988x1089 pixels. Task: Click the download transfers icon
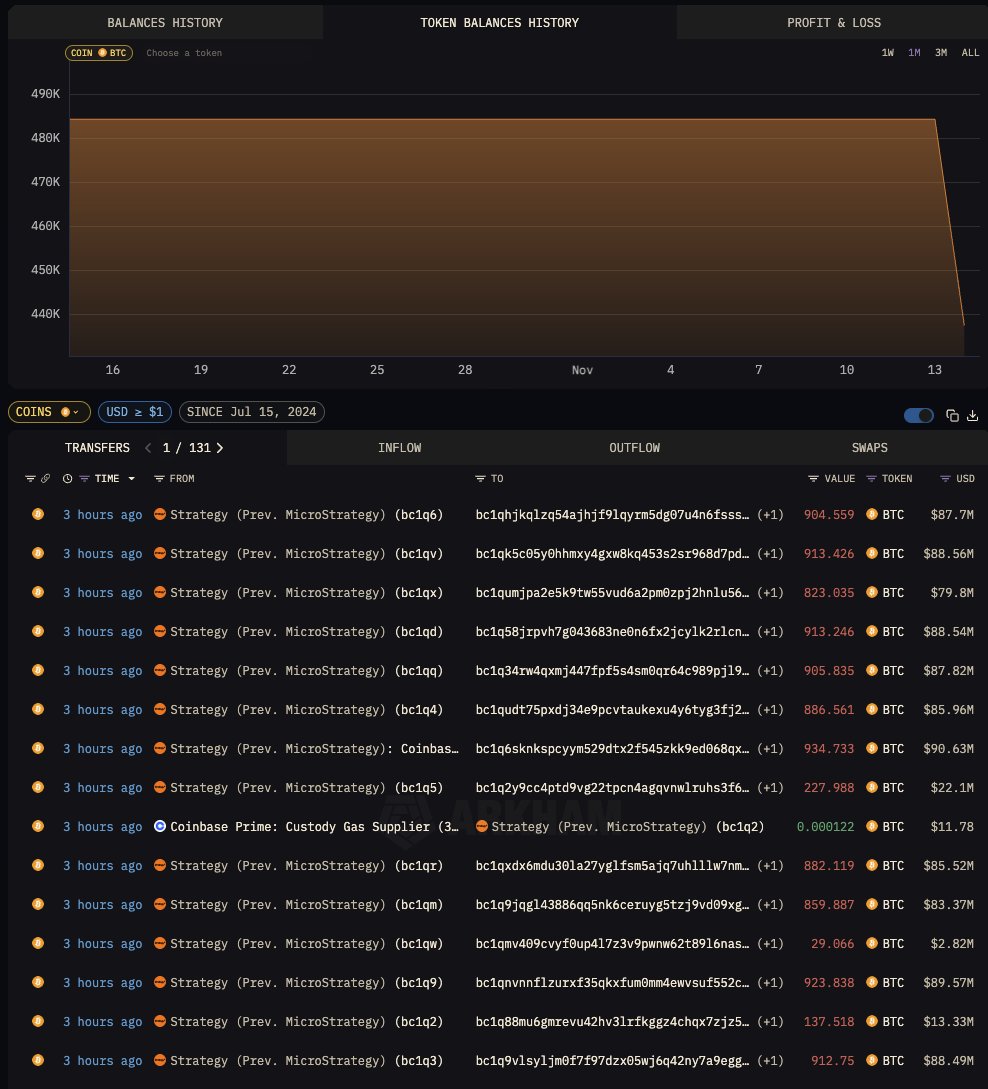[972, 415]
